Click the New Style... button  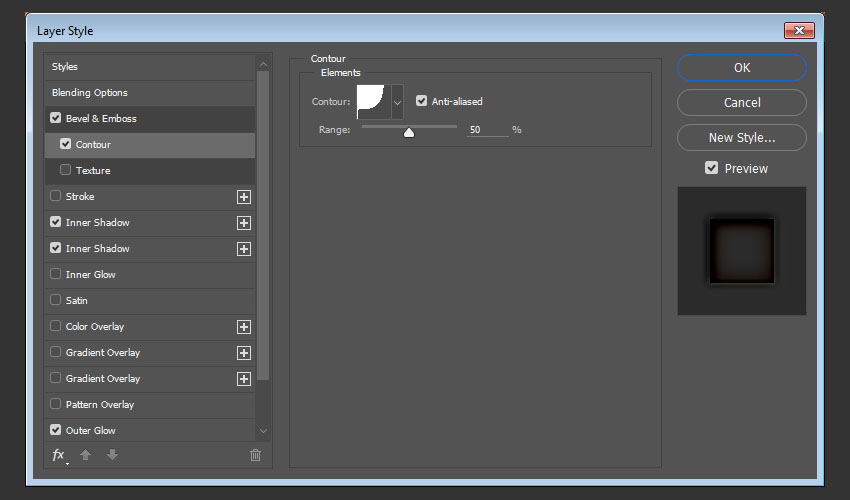coord(742,138)
